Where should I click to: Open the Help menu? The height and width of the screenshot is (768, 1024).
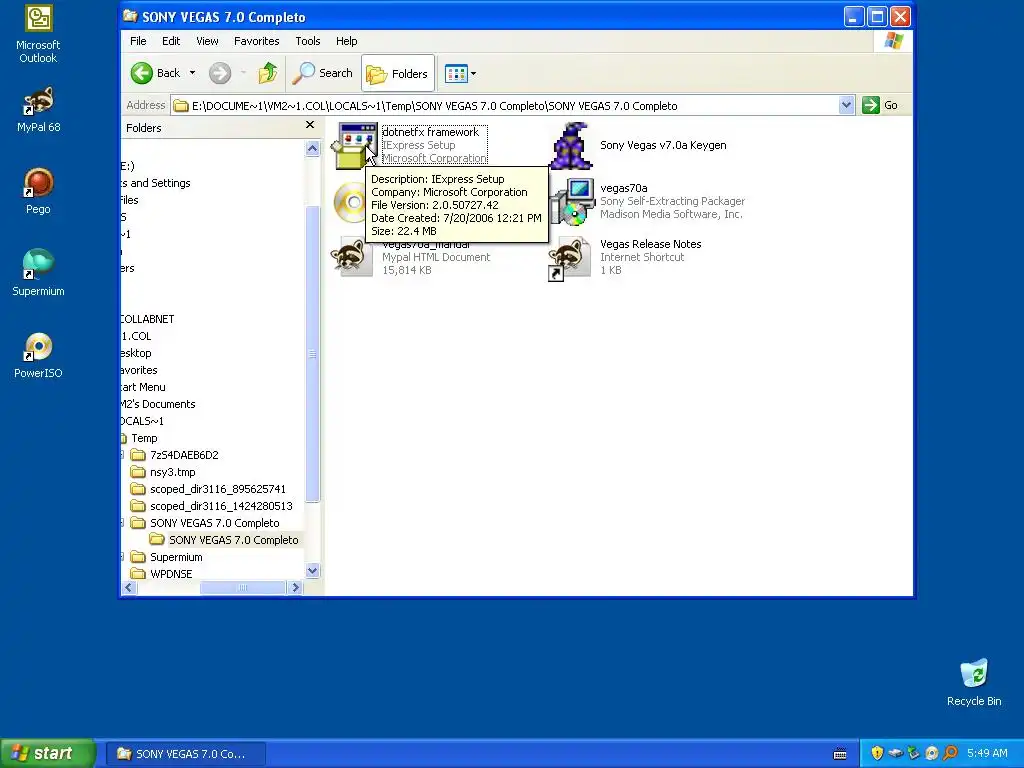347,41
